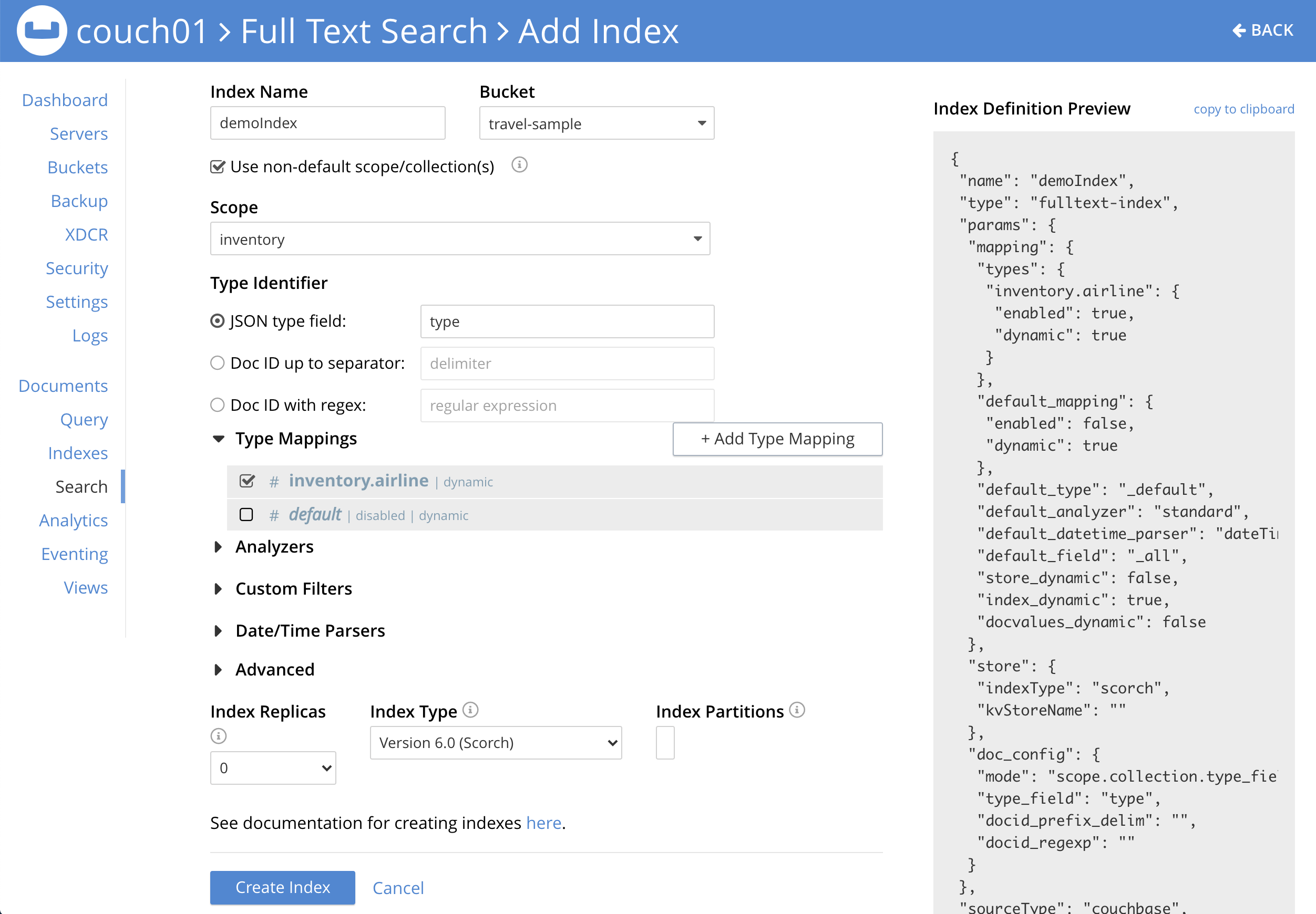1316x914 pixels.
Task: Click the Index Partitions info icon
Action: tap(797, 710)
